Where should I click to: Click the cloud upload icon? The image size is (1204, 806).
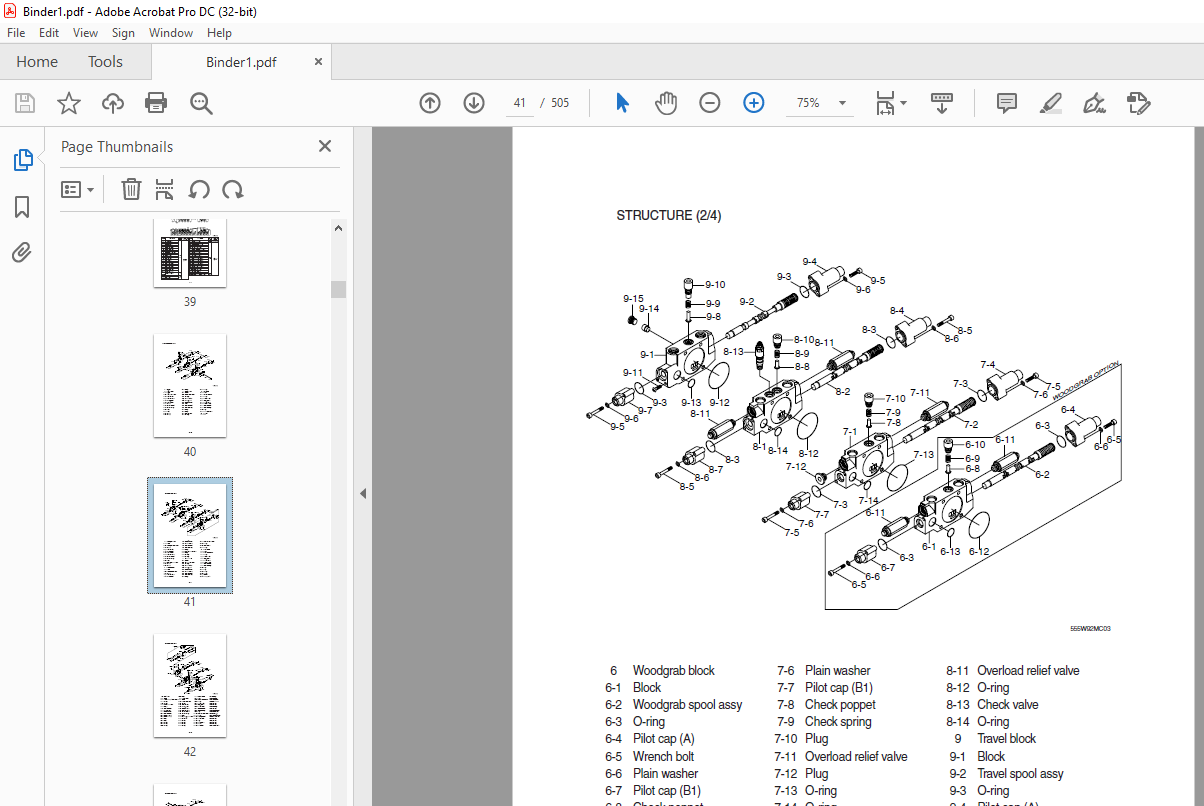tap(113, 103)
